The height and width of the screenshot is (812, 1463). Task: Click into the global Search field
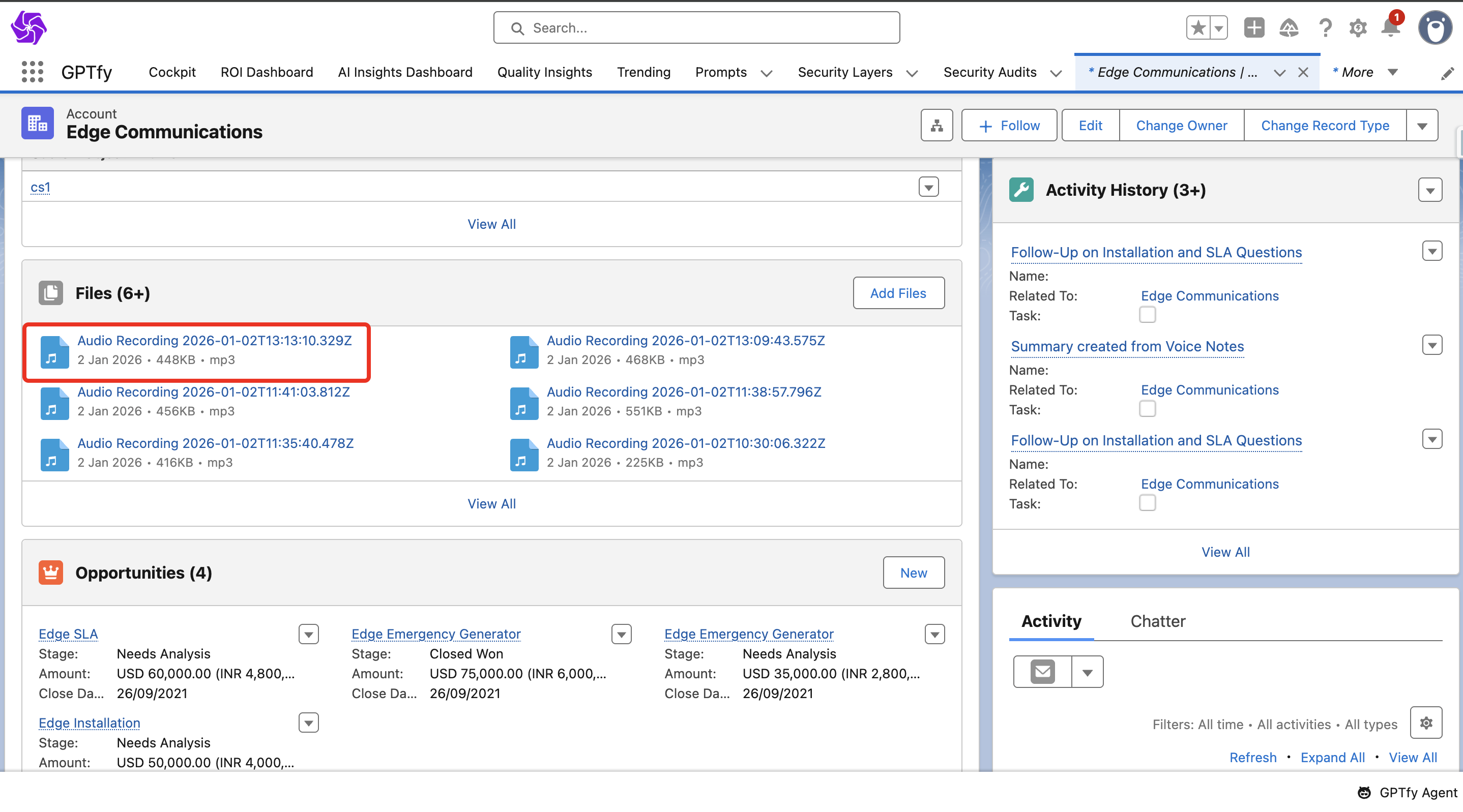(x=696, y=28)
